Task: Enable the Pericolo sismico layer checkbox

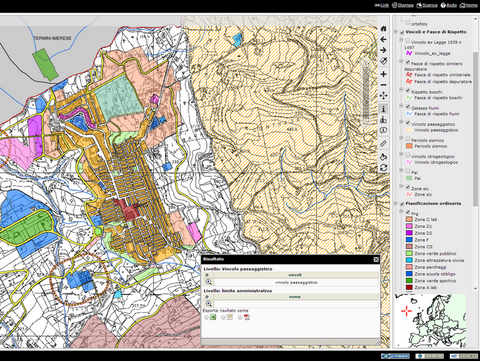Action: (x=408, y=139)
